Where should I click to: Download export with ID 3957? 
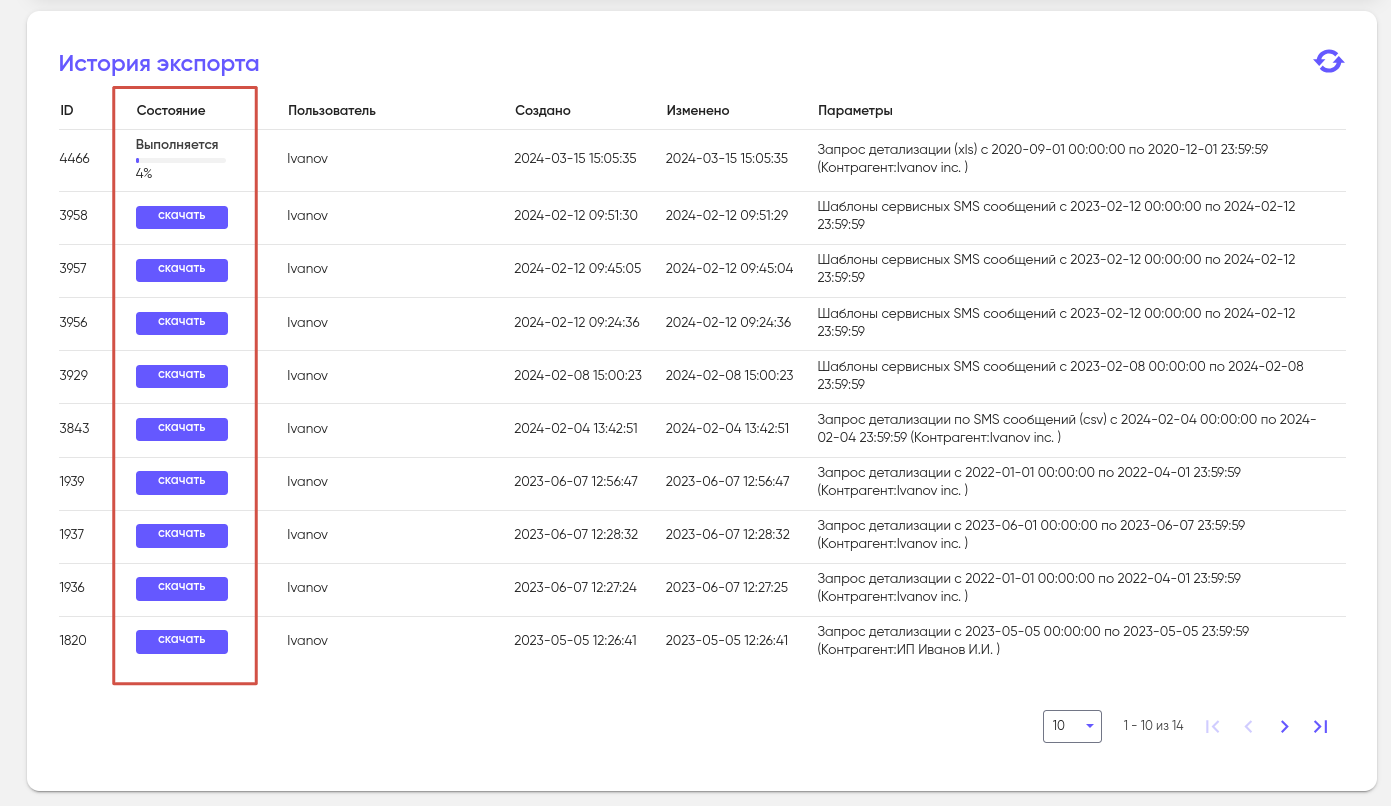182,270
